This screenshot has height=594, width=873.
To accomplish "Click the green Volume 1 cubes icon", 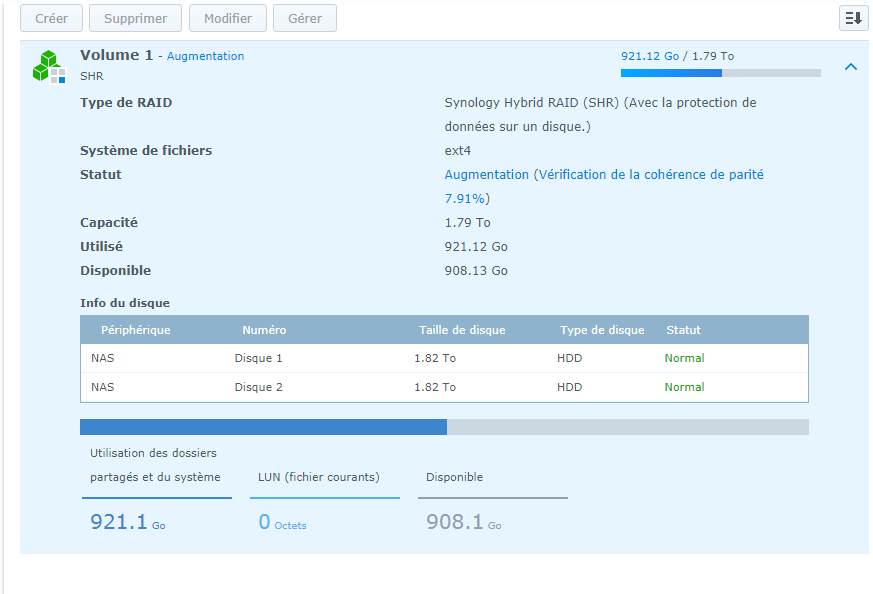I will (x=48, y=66).
